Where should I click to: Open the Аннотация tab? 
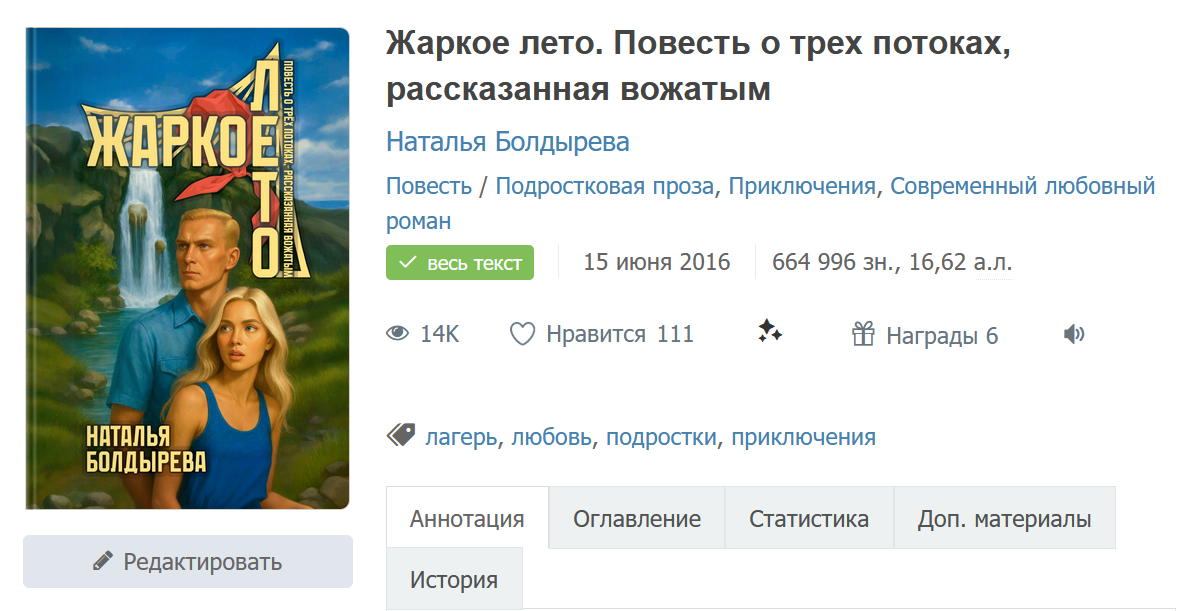coord(467,519)
